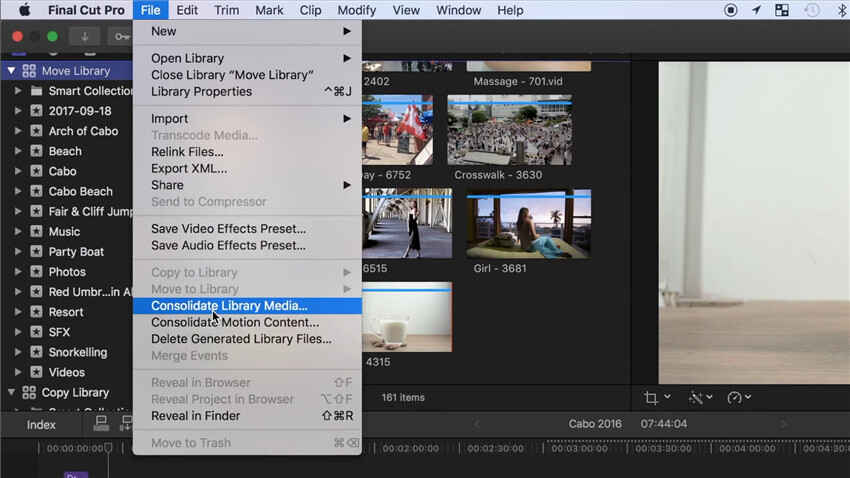Click the keyword editor key icon
Screen dimensions: 850x478
120,37
